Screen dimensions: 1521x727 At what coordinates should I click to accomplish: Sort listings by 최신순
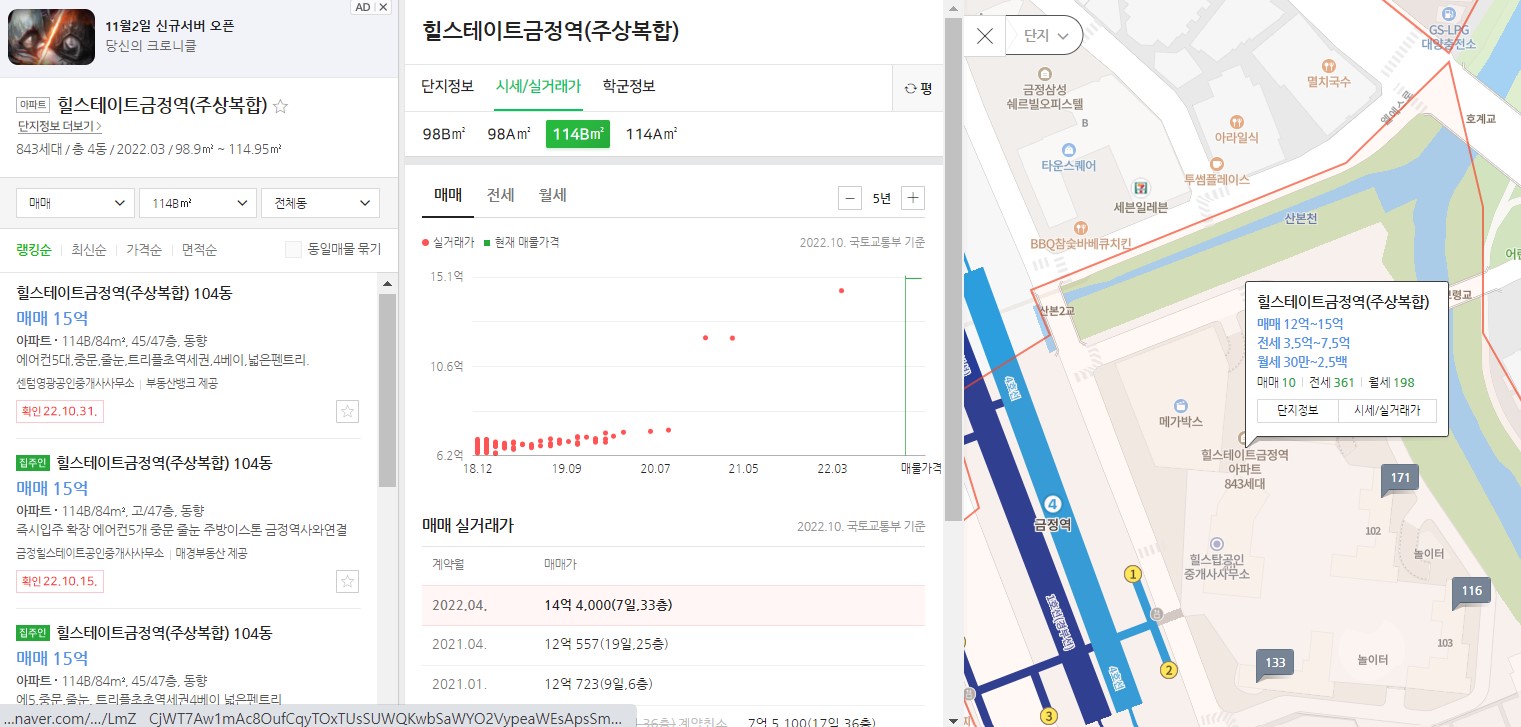pyautogui.click(x=89, y=249)
